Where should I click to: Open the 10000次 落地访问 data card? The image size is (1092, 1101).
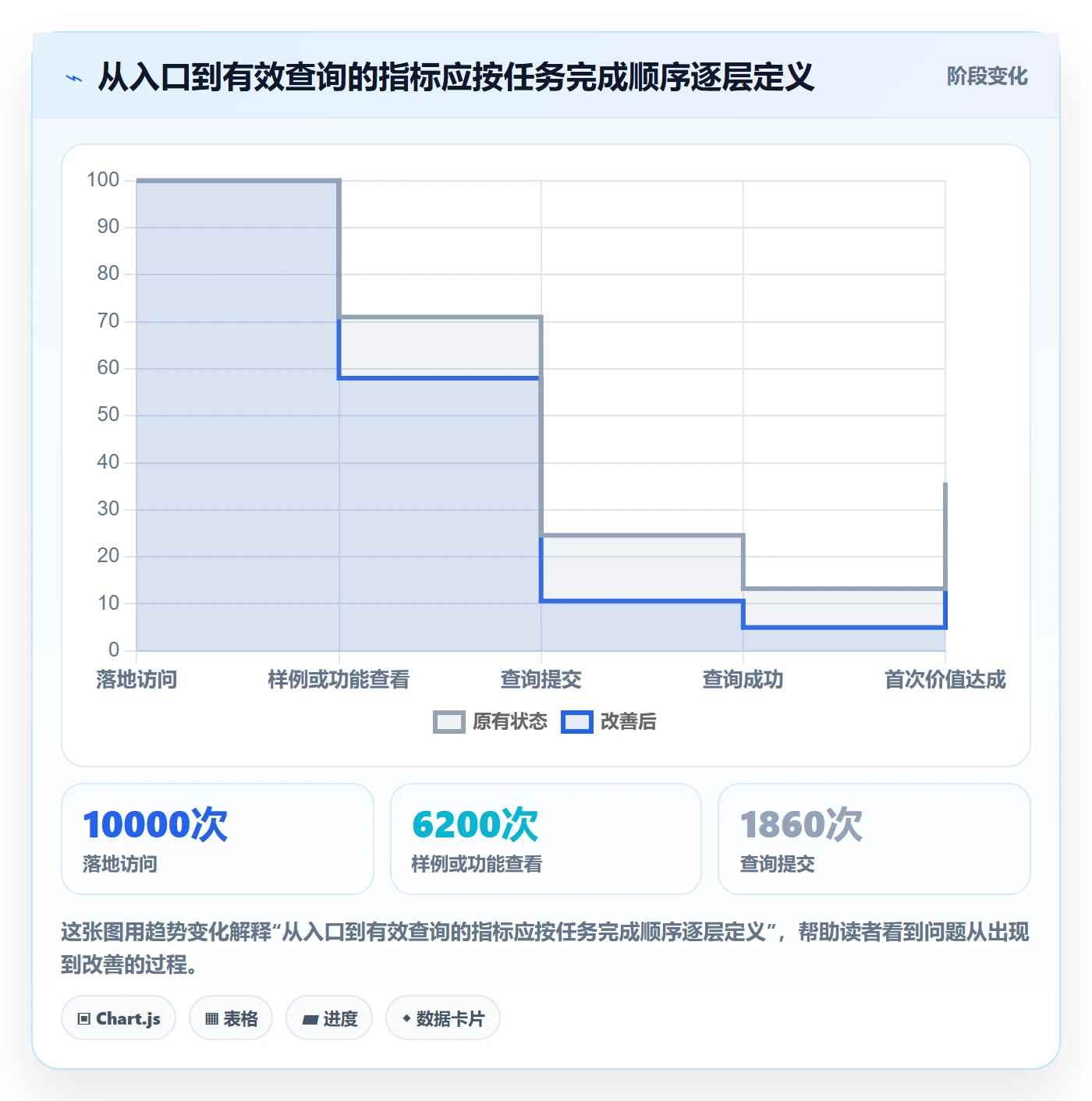pyautogui.click(x=218, y=839)
